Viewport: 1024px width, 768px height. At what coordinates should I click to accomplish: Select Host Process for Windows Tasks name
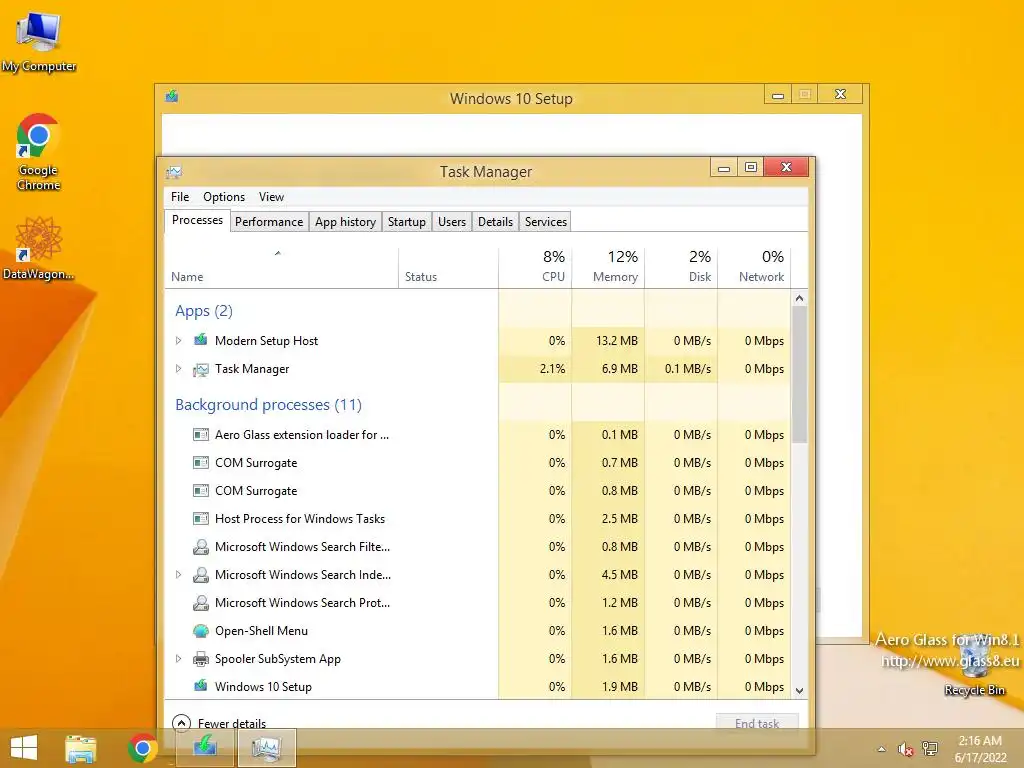300,519
